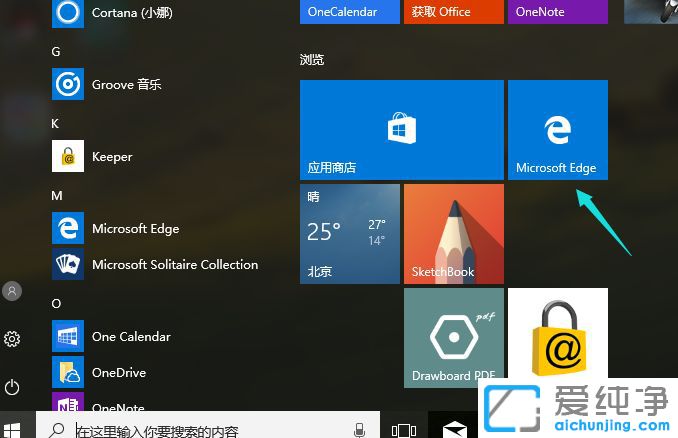Open the SketchBook tile
Viewport: 678px width, 438px height.
454,234
